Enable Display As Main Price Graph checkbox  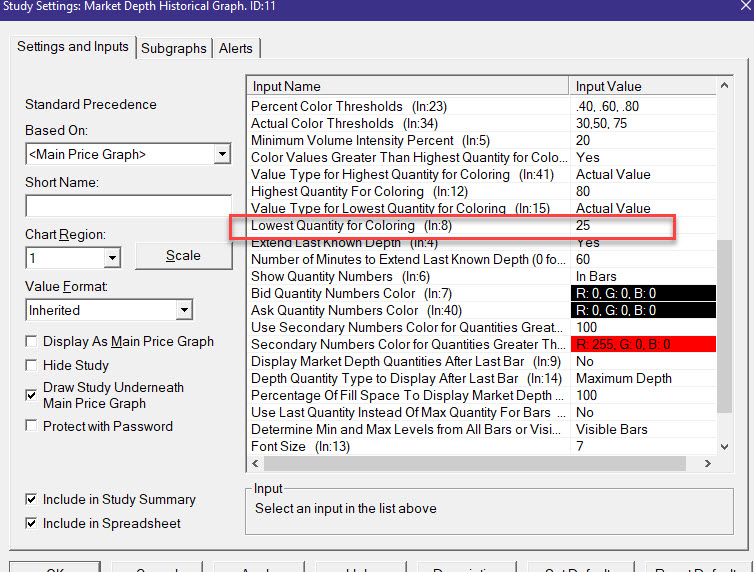coord(31,341)
